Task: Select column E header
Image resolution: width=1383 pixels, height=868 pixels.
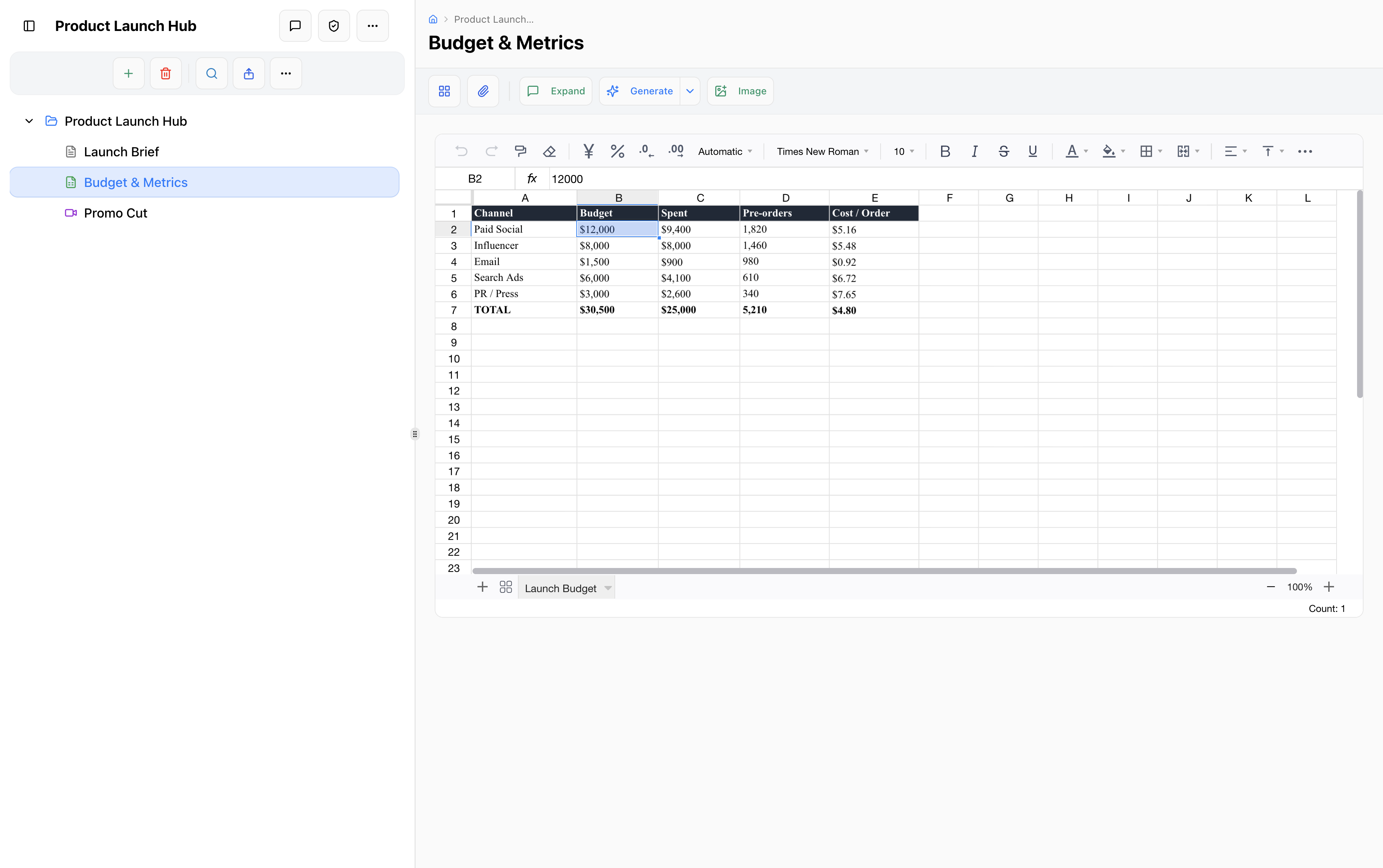Action: 874,198
